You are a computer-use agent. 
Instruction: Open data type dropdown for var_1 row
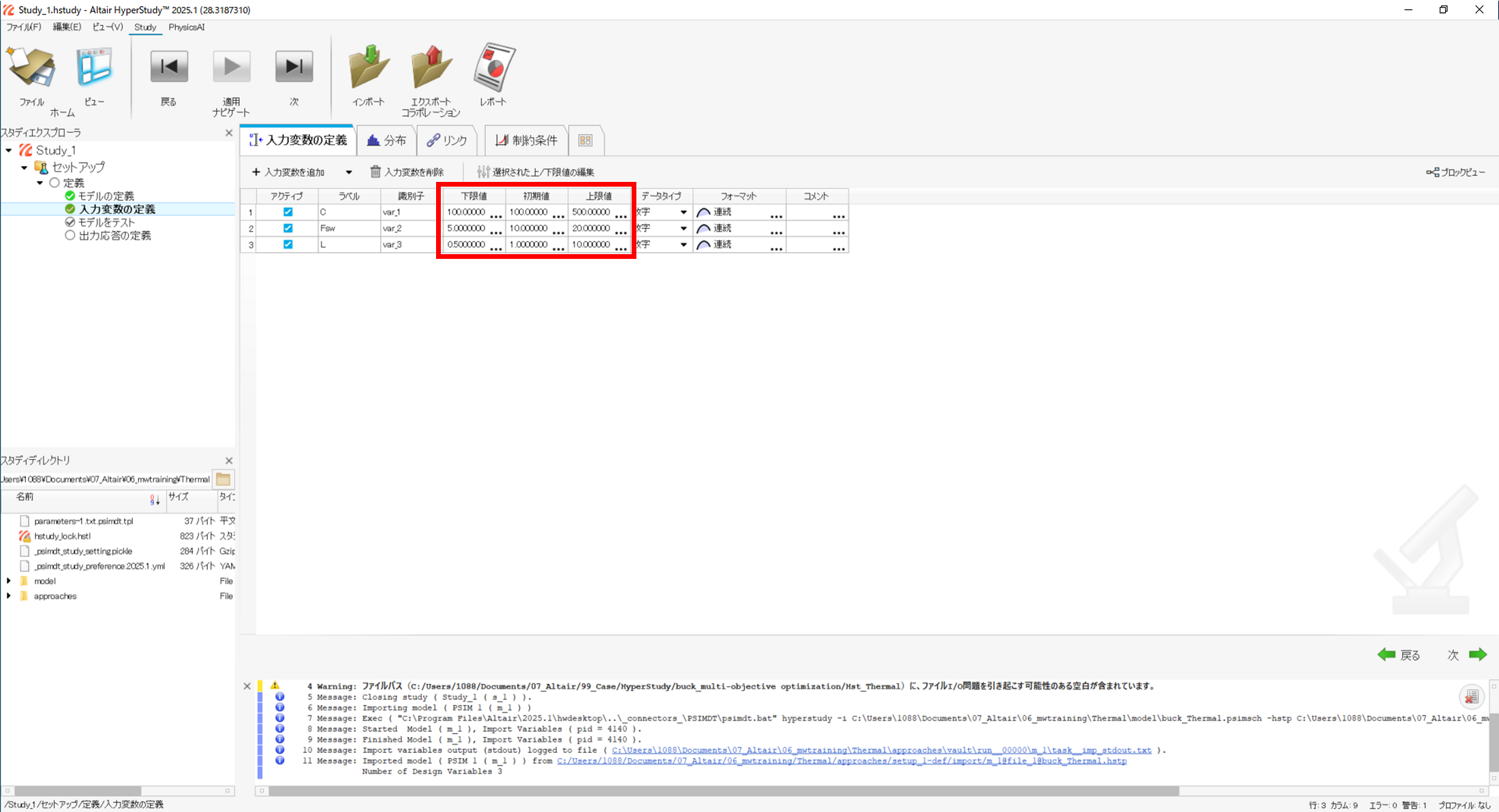(683, 213)
